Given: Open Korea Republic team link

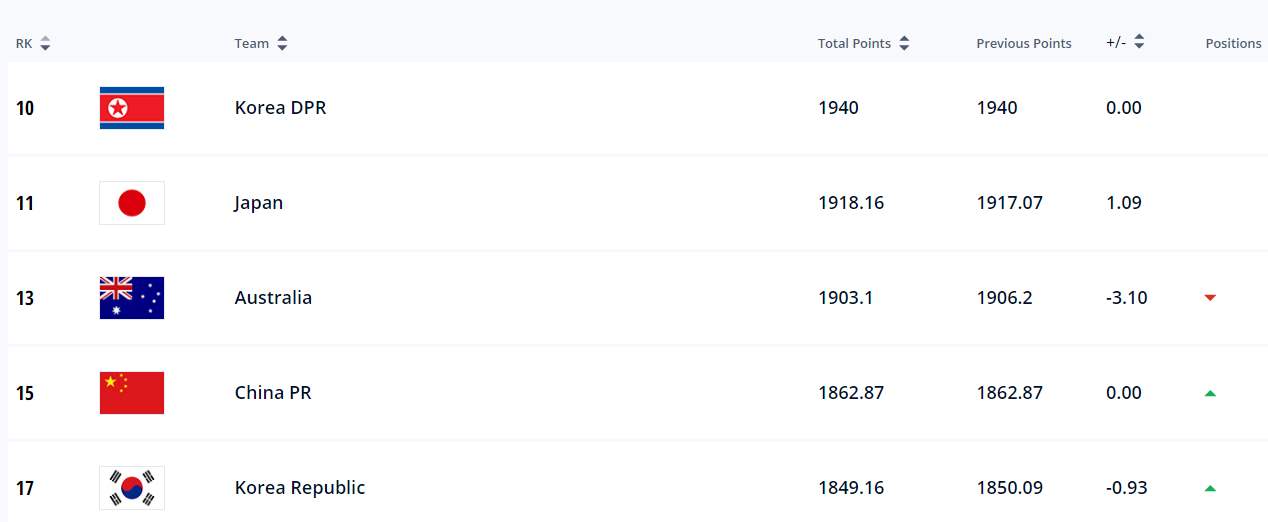Looking at the screenshot, I should tap(300, 488).
